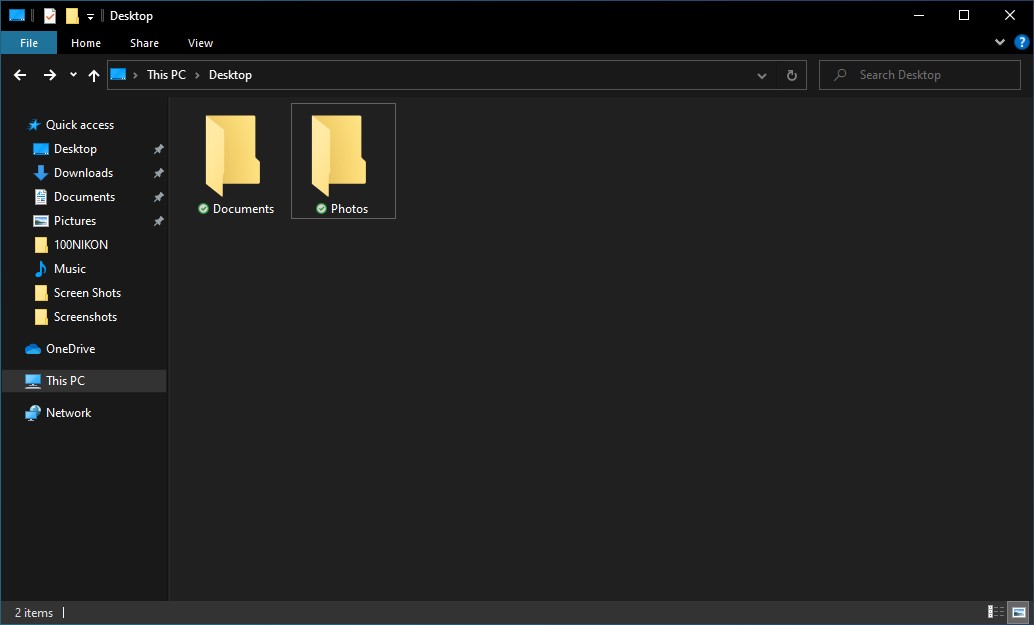Click the Properties quick access toolbar icon
The width and height of the screenshot is (1034, 625).
pyautogui.click(x=50, y=16)
